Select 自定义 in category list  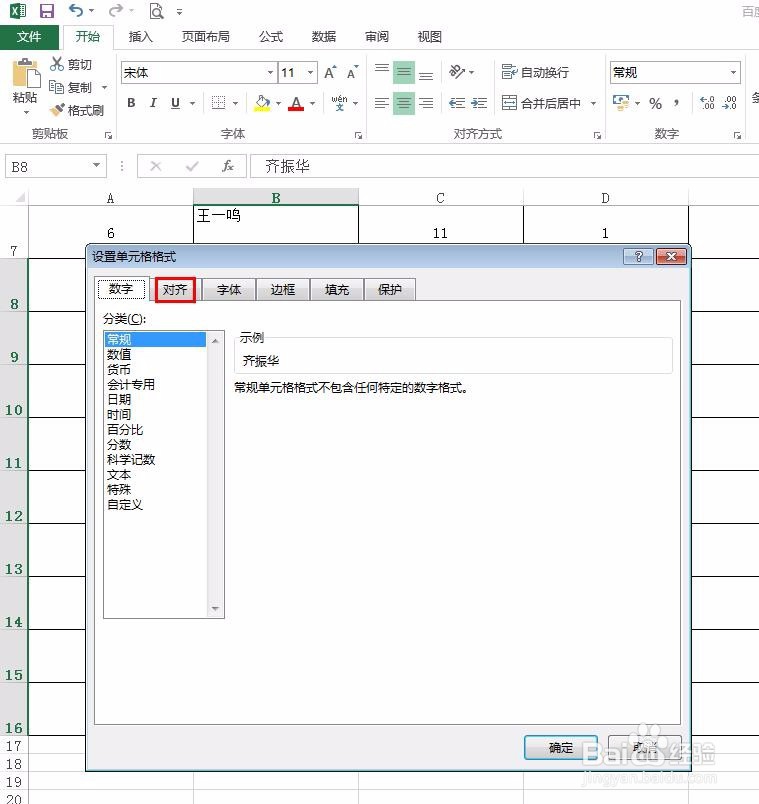click(x=125, y=505)
